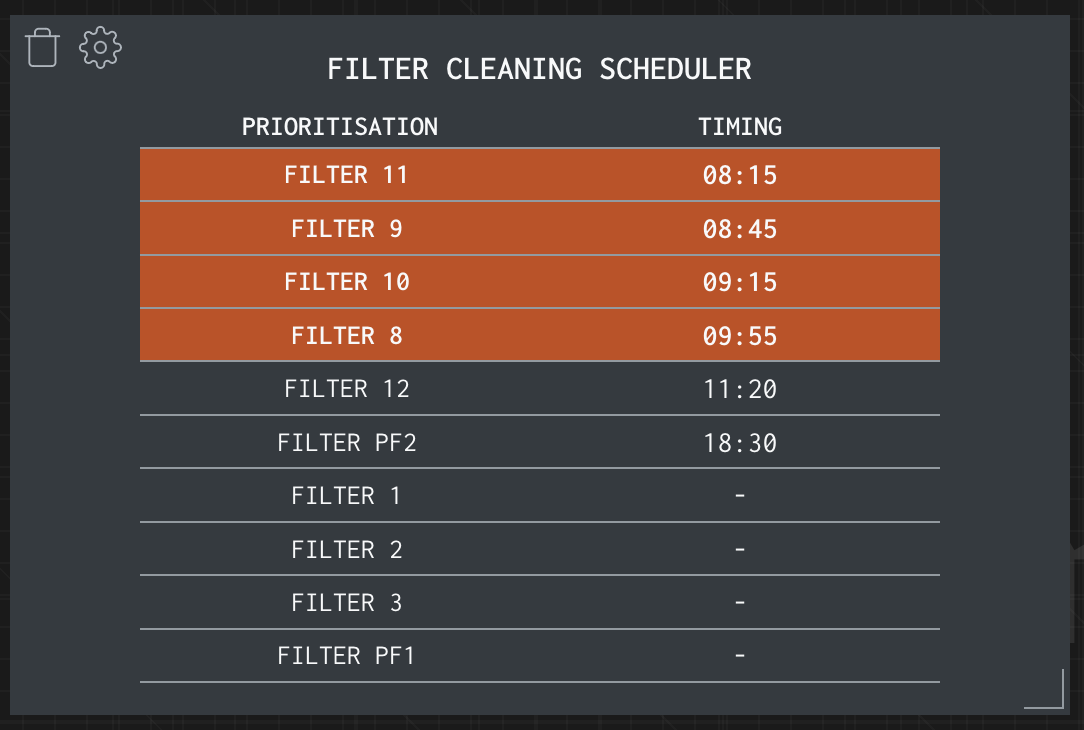Screen dimensions: 1084x730
Task: Choose the FILTER 3 row
Action: [x=540, y=603]
